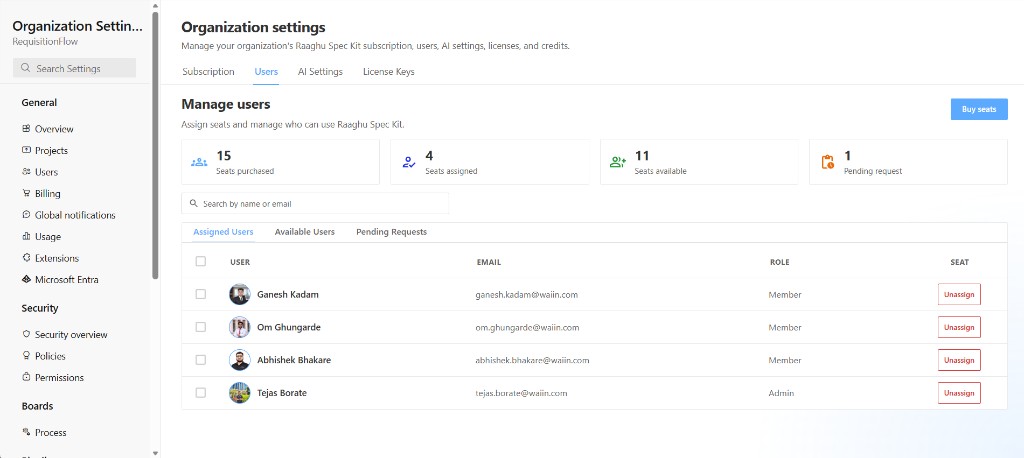Click the Admin role cell
This screenshot has width=1024, height=458.
click(782, 393)
